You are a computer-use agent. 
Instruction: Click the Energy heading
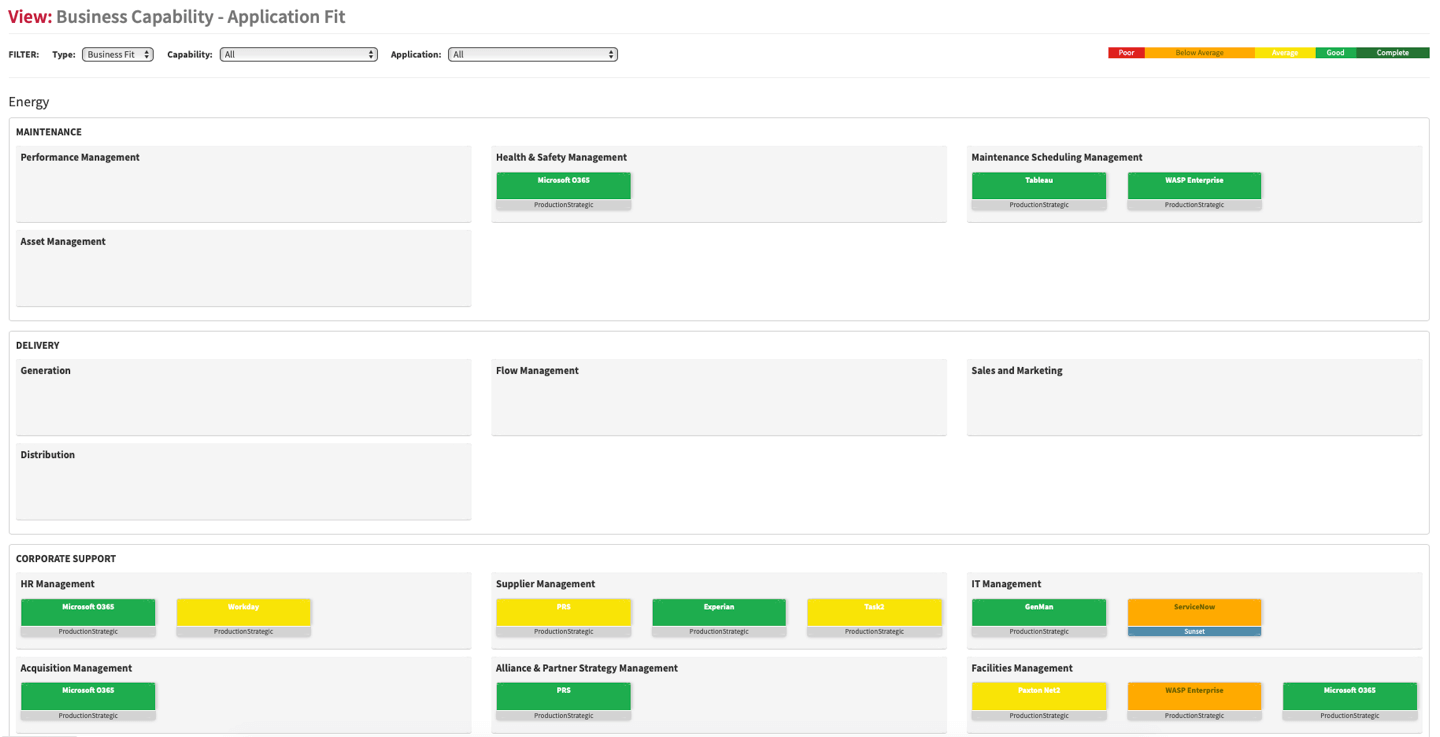(29, 102)
